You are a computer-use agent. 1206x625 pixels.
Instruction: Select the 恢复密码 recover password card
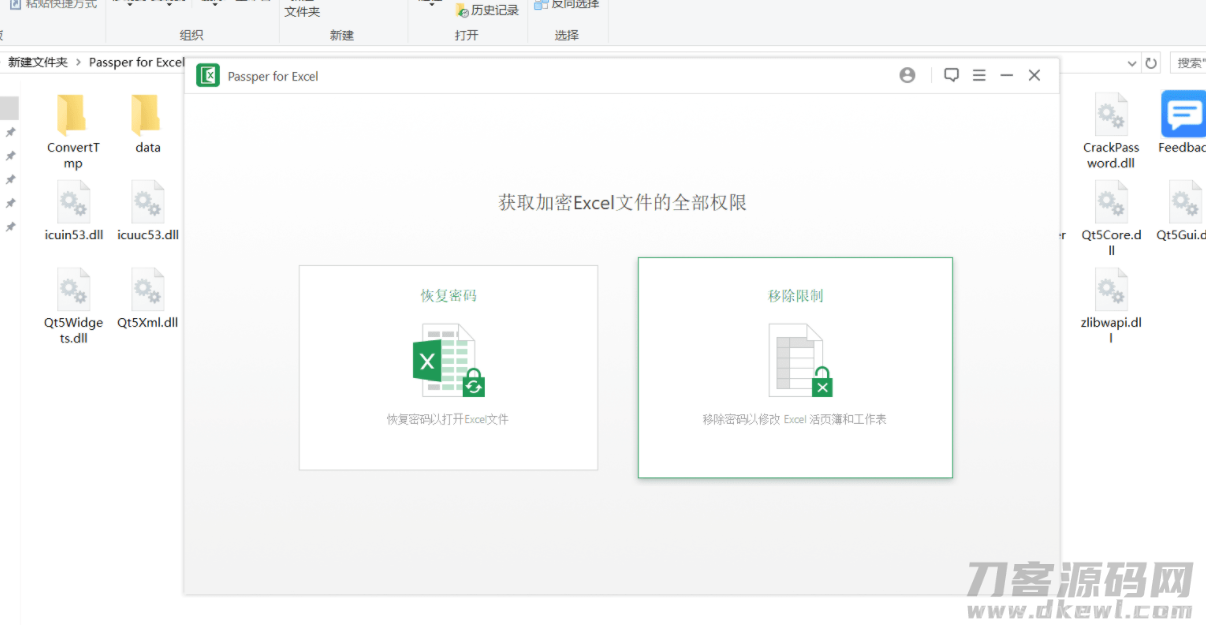pos(448,367)
